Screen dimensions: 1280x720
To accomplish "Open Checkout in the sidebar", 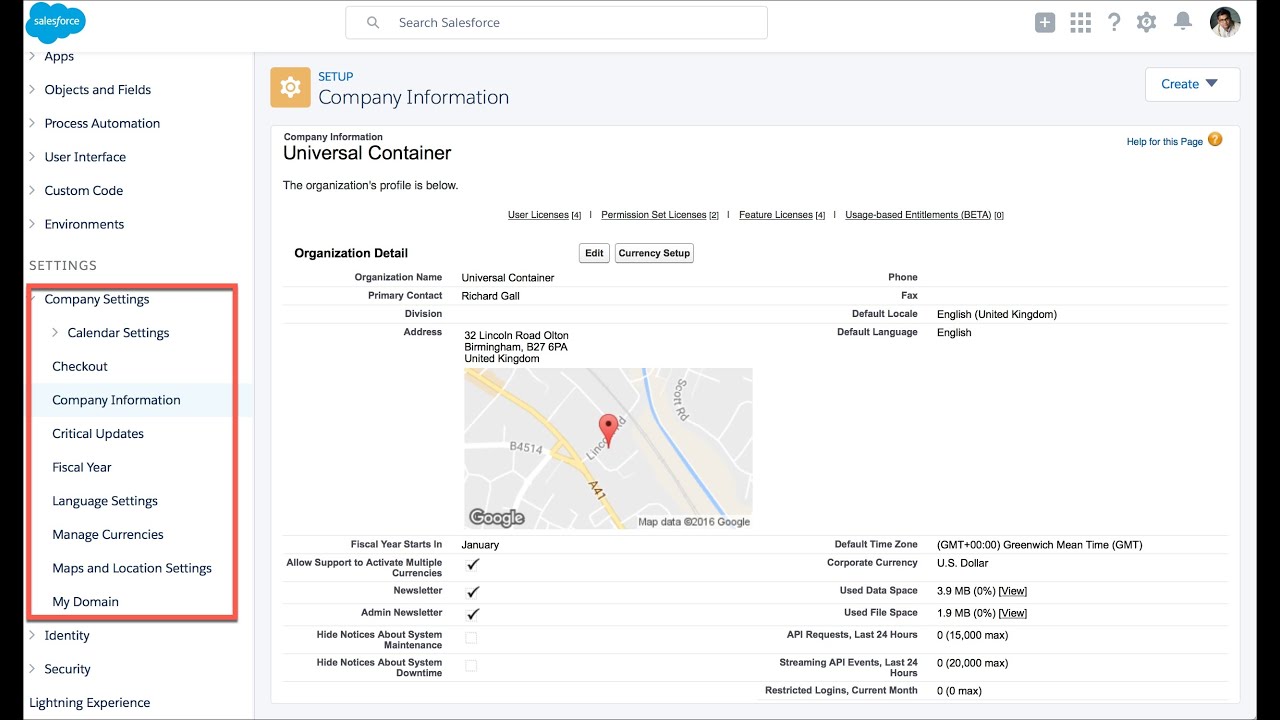I will [x=80, y=366].
